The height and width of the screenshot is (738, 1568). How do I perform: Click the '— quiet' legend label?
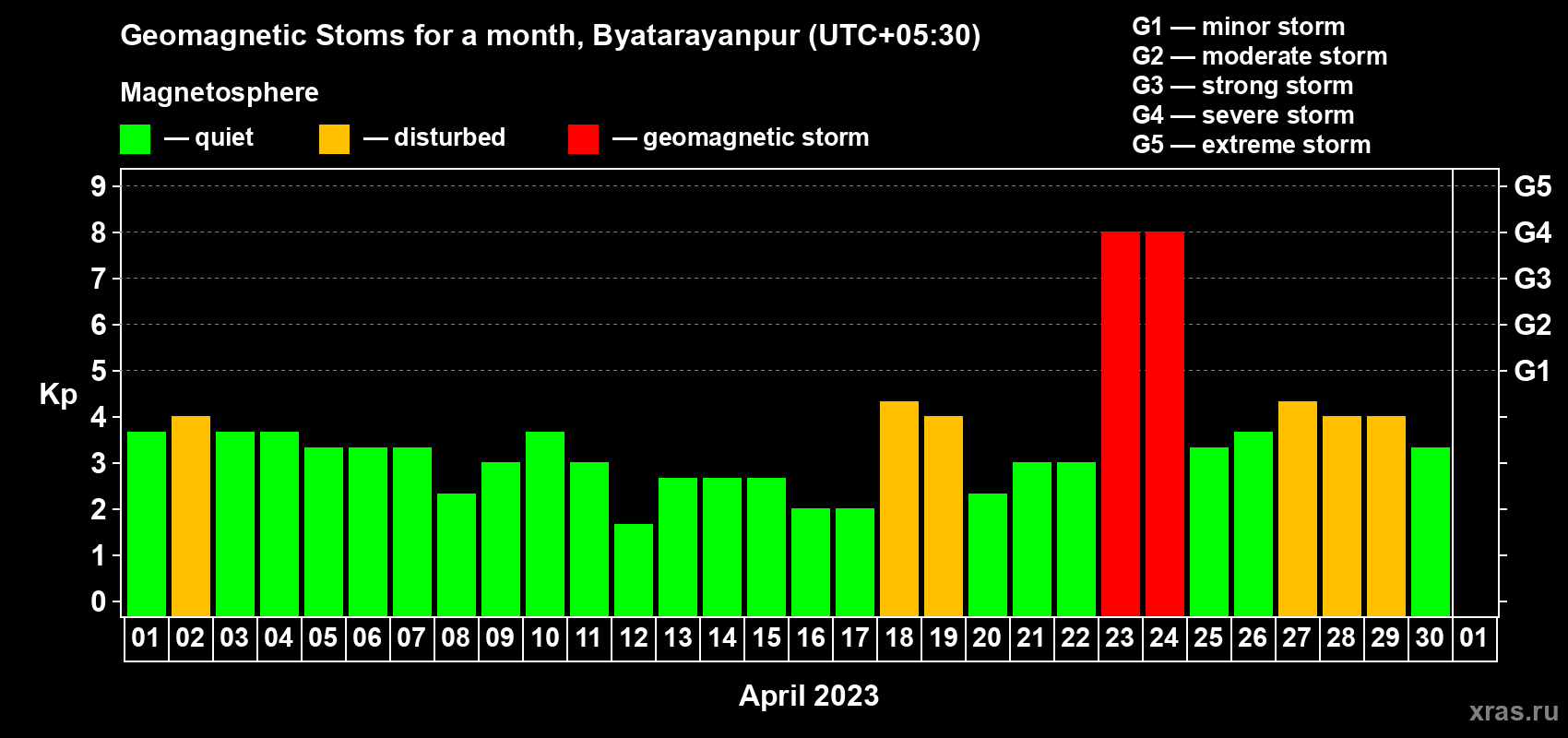(x=208, y=137)
